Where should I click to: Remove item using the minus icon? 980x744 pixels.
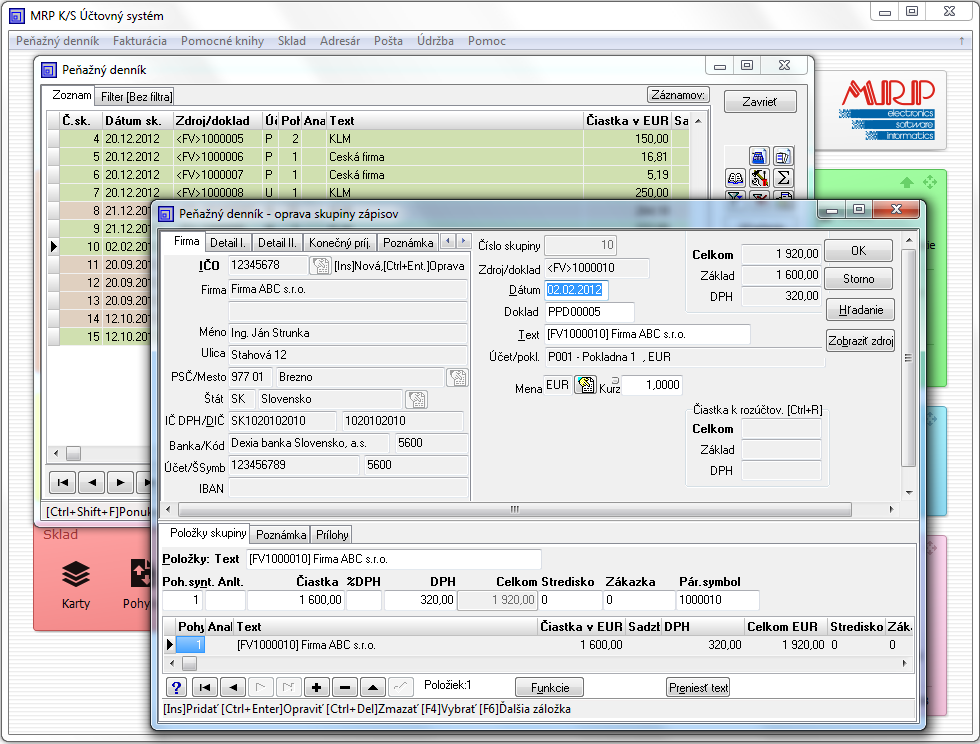tap(345, 687)
